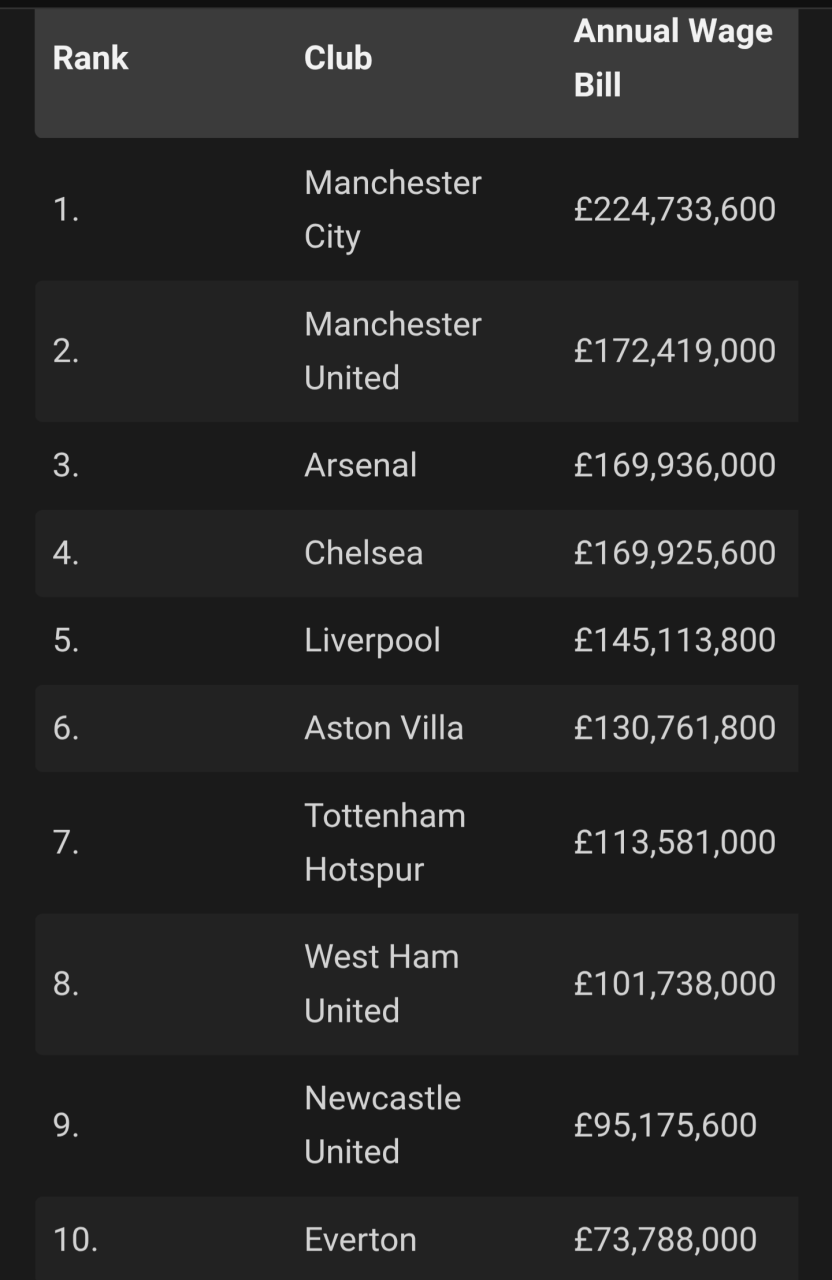Click the £172,419,000 wage figure
Viewport: 832px width, 1280px height.
(675, 351)
